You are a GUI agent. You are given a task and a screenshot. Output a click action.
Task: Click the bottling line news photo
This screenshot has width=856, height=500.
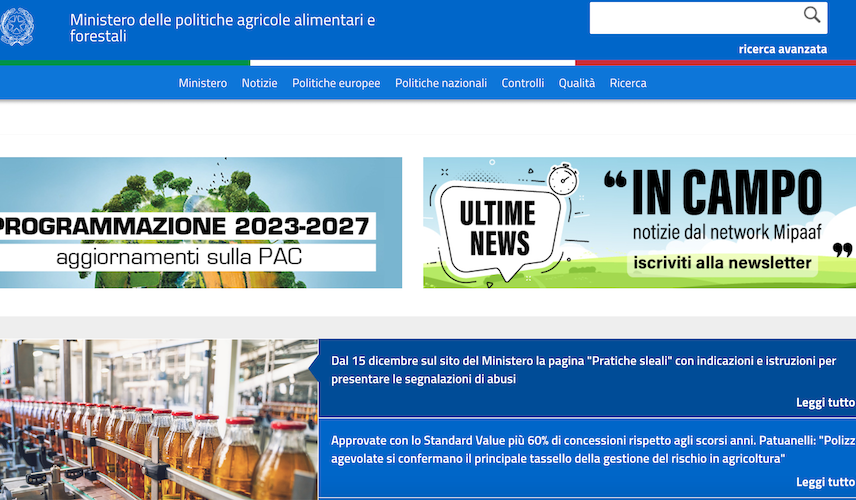click(x=158, y=420)
